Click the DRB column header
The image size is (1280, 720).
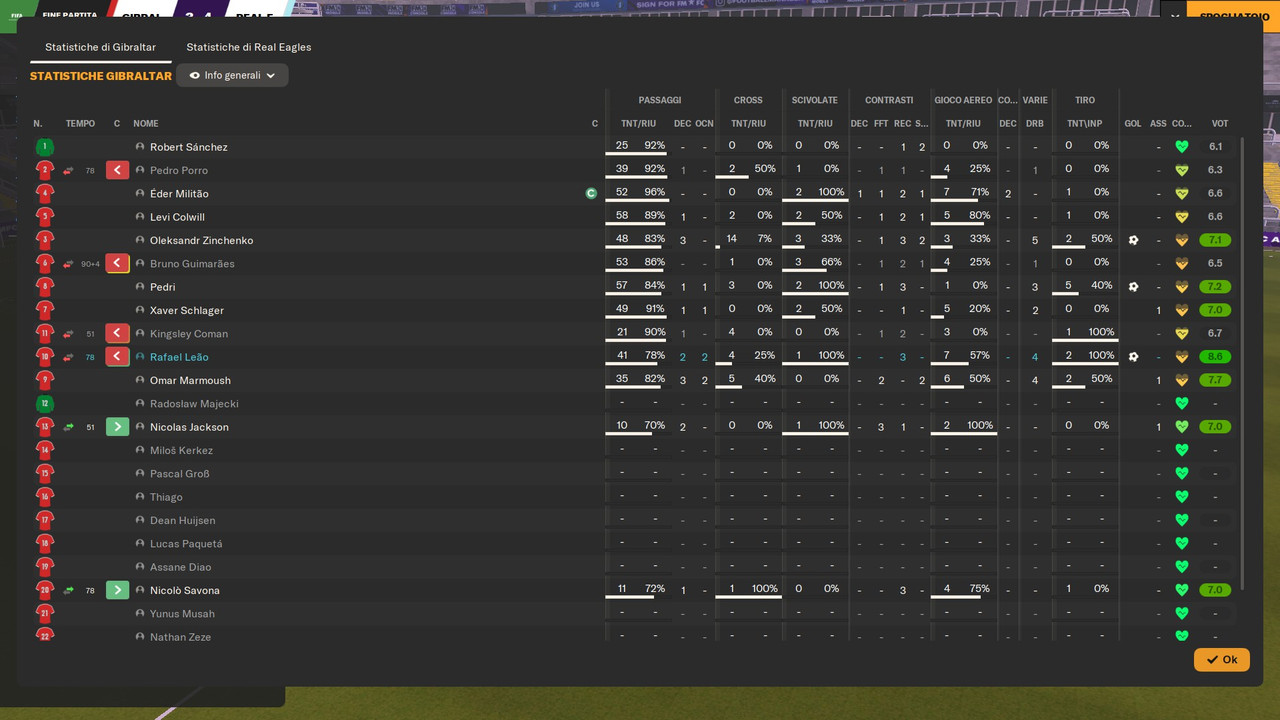coord(1035,124)
